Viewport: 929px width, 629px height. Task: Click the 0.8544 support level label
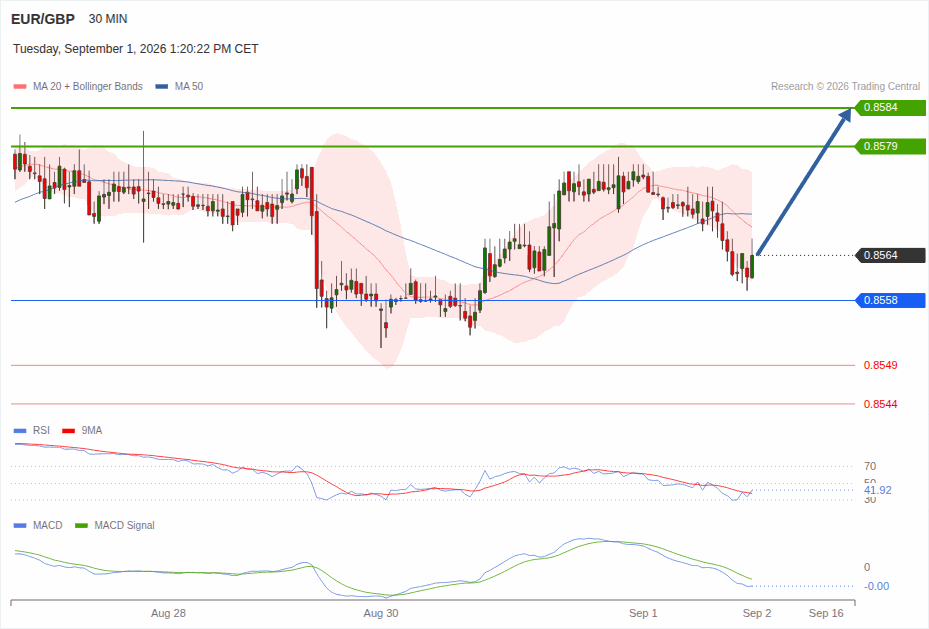(x=880, y=405)
